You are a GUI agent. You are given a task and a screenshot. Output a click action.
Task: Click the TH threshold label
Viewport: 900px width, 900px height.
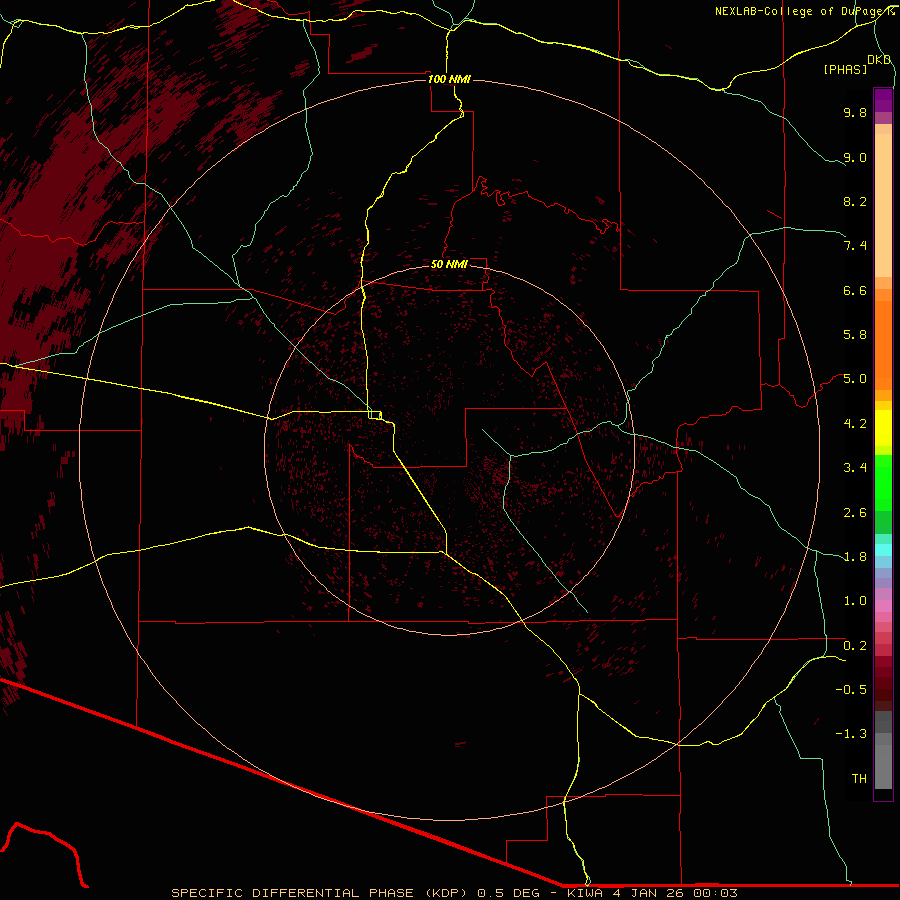tap(859, 779)
